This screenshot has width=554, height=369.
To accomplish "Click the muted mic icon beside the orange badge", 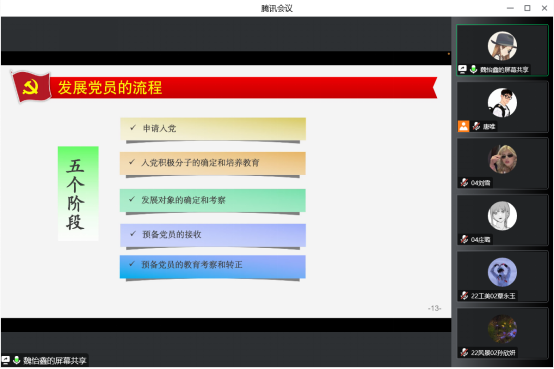I will [476, 126].
